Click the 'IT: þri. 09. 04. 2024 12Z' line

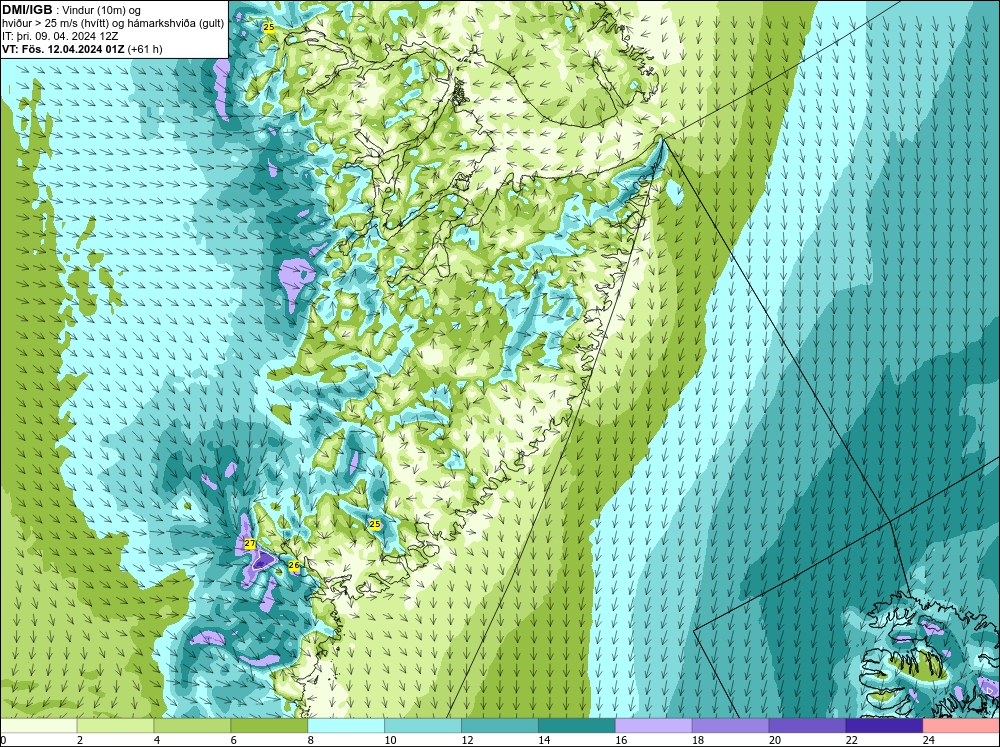coord(62,36)
